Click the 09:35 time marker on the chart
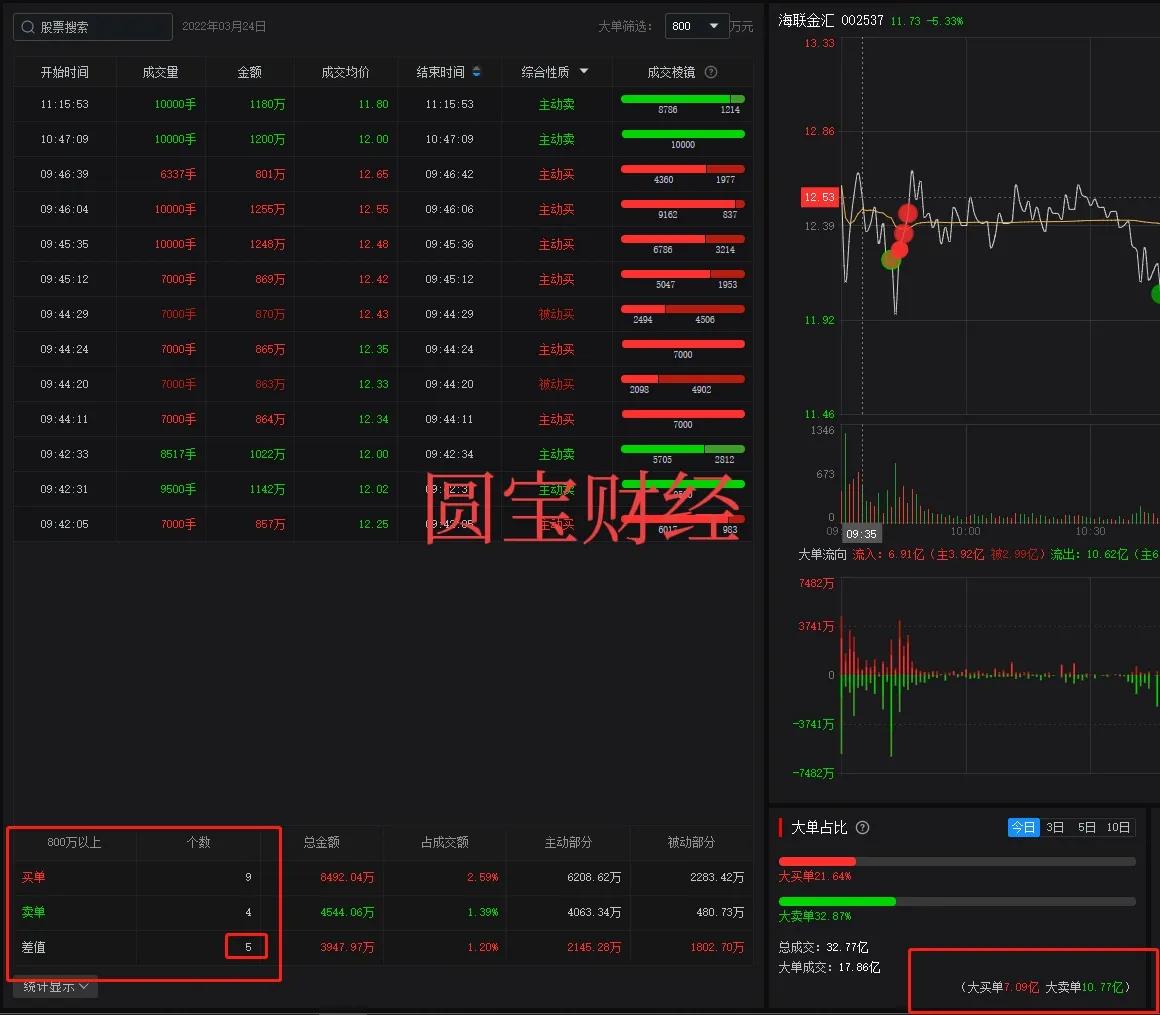Screen dimensions: 1160x1015 point(862,533)
